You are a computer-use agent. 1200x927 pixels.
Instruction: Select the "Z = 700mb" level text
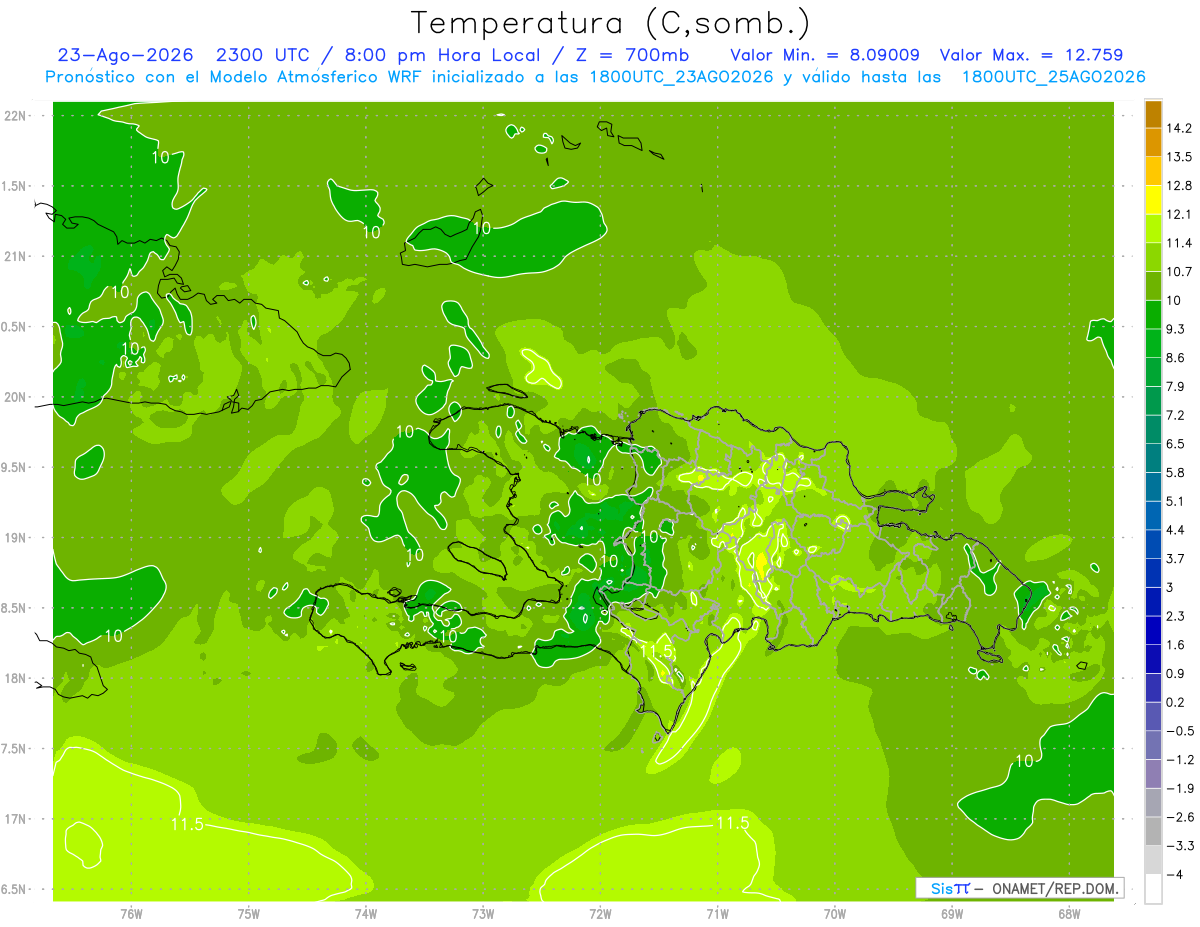click(x=633, y=55)
